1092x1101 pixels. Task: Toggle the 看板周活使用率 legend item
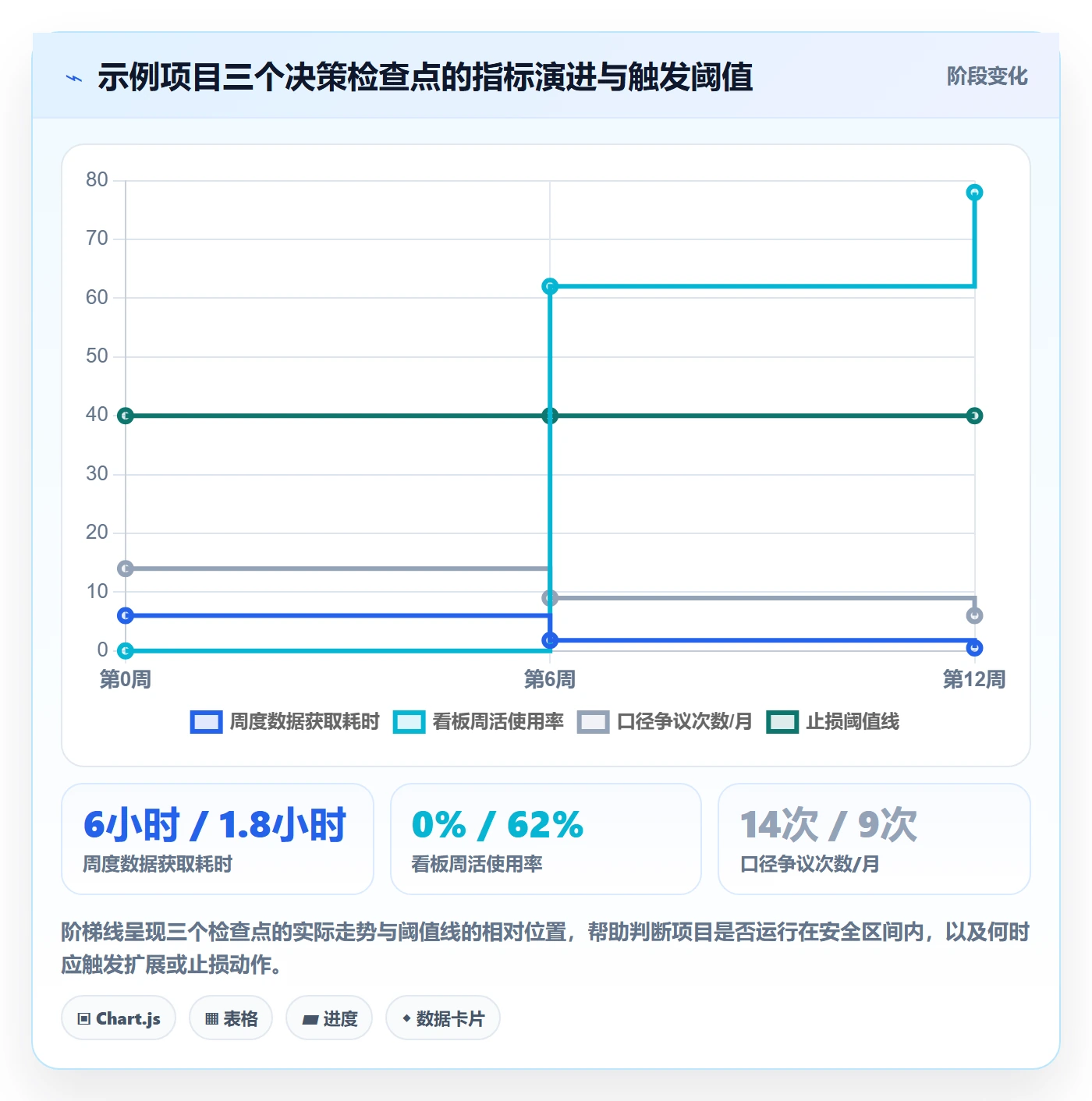point(479,722)
